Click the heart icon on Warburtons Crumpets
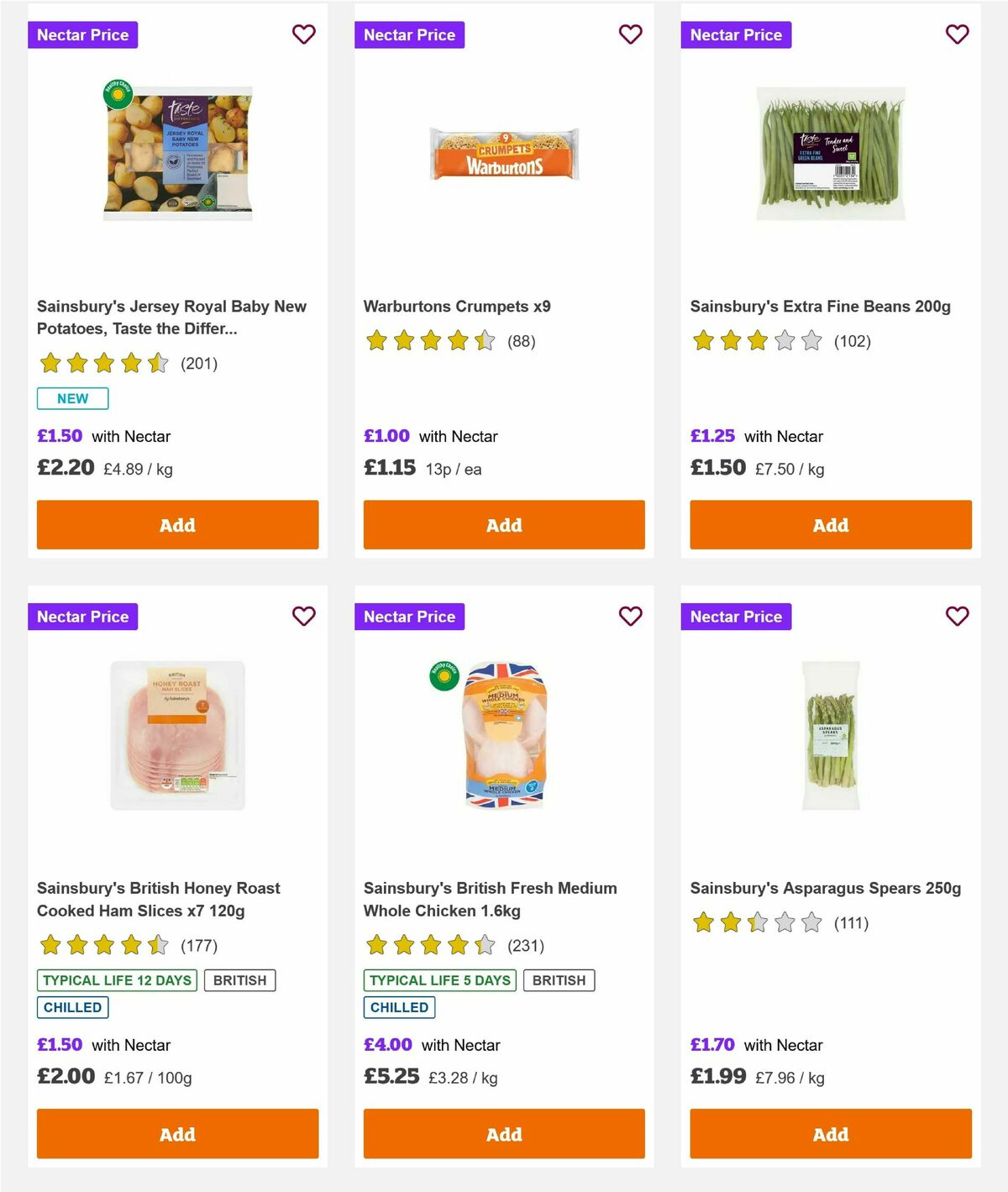 point(630,34)
